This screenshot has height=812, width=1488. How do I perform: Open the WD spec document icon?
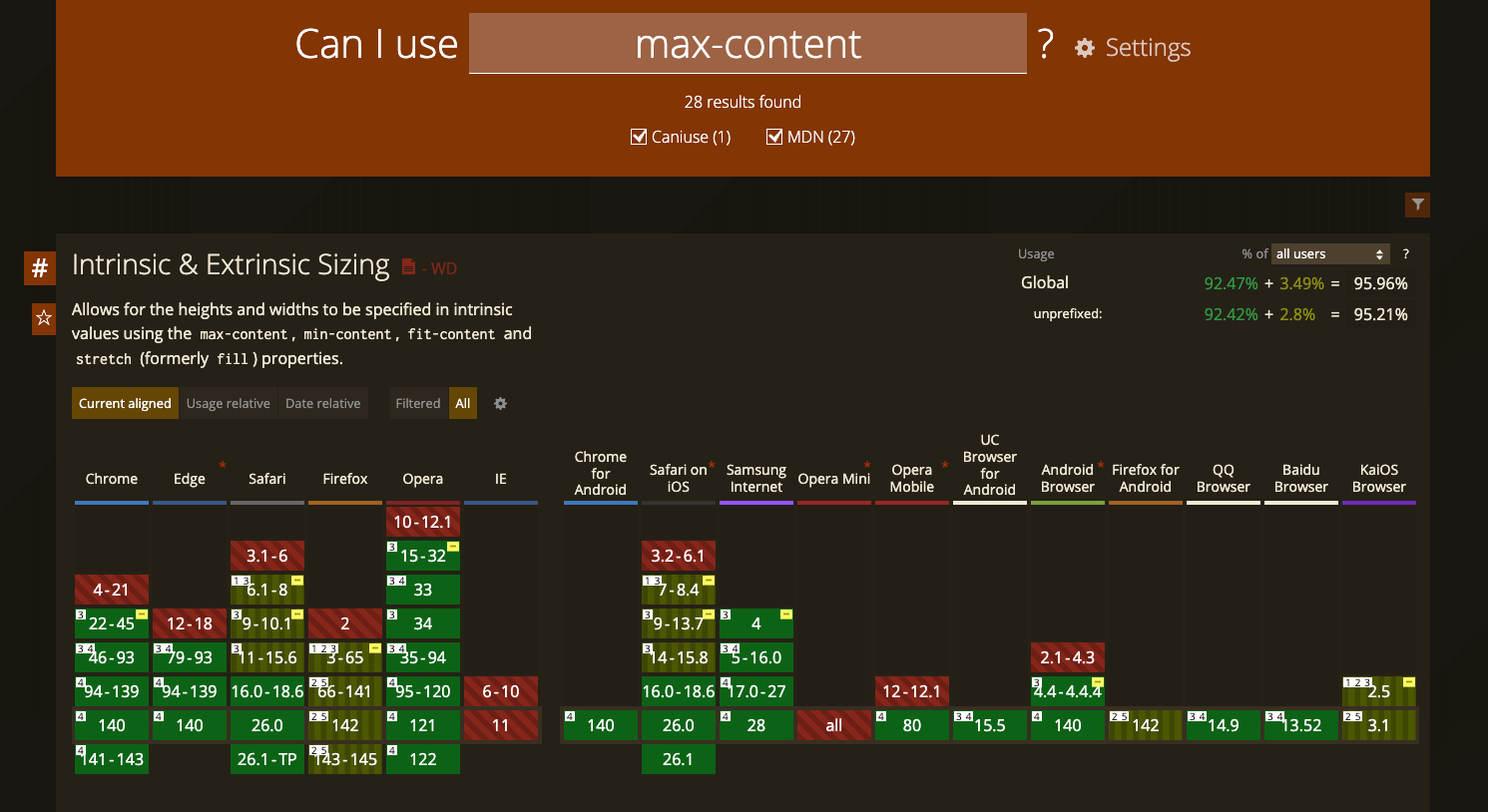pos(408,266)
